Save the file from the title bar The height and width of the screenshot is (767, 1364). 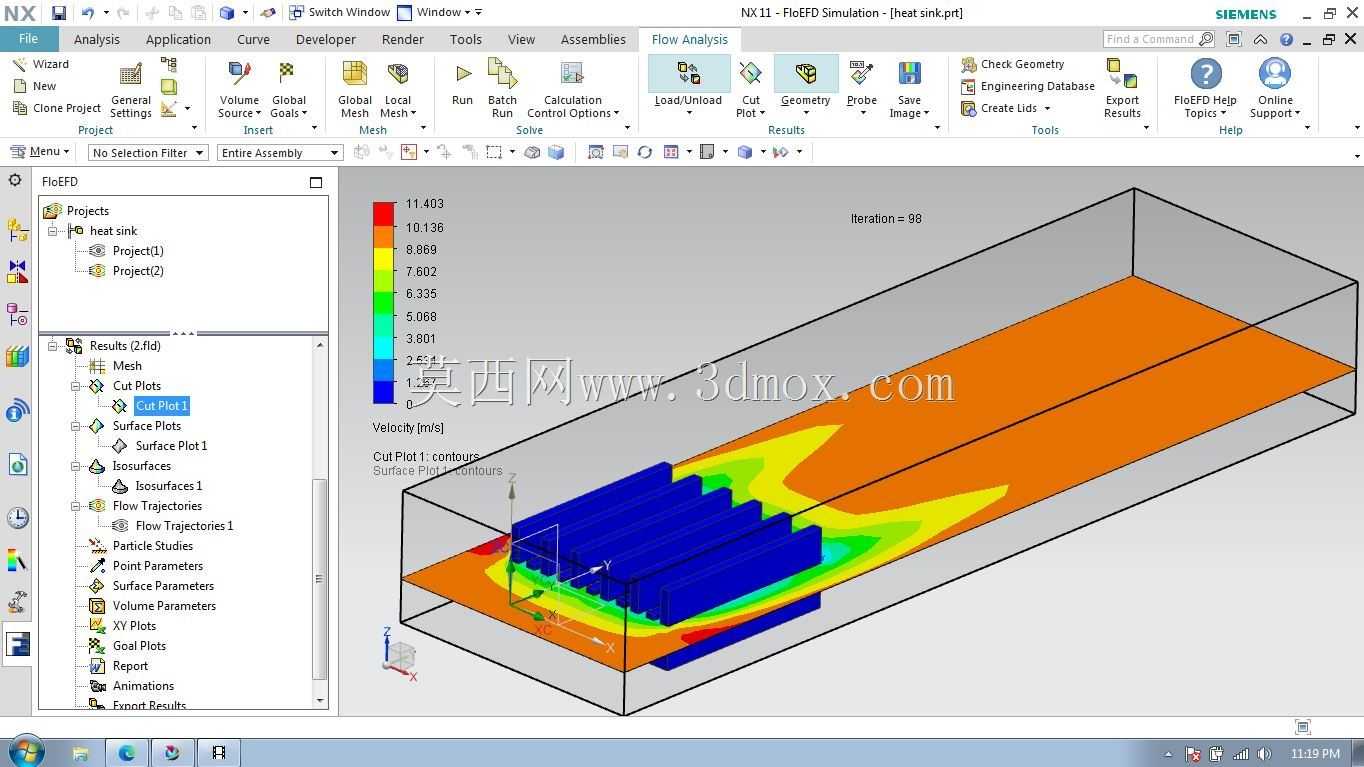point(58,13)
